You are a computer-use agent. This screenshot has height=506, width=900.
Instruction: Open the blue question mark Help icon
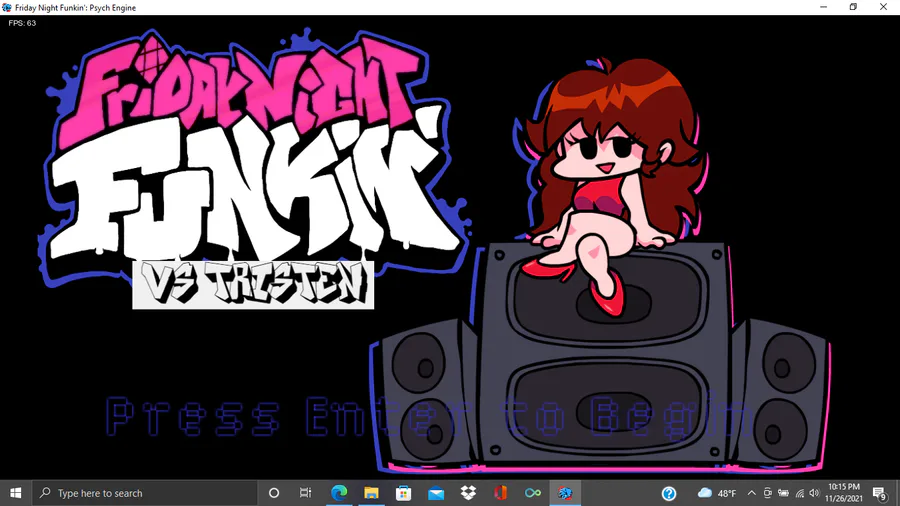pos(669,493)
